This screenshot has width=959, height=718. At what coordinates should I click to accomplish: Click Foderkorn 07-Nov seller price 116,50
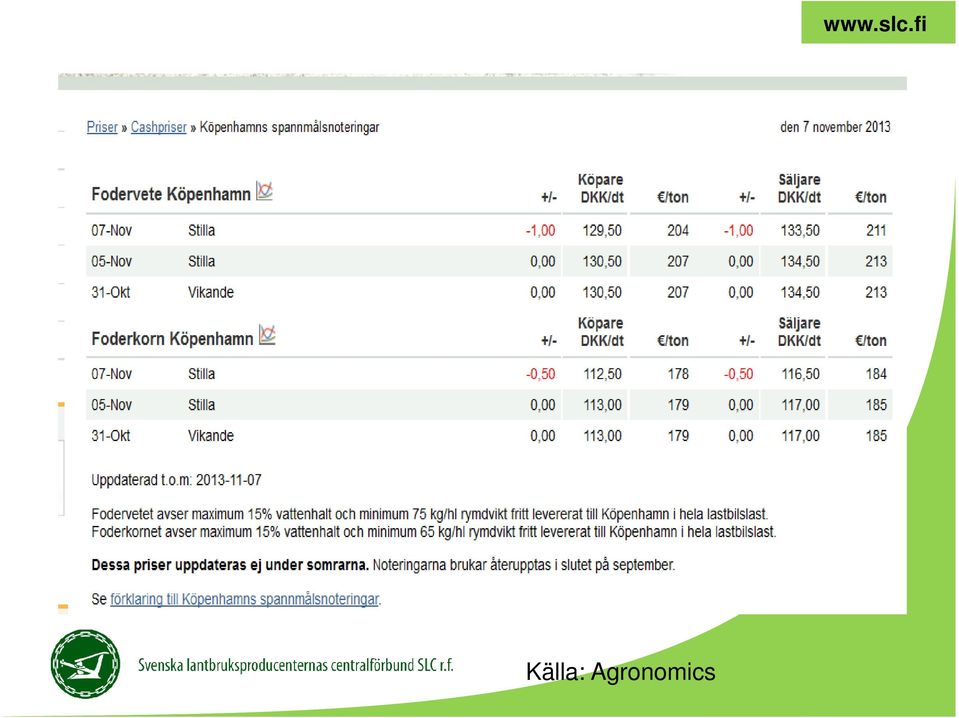coord(801,374)
